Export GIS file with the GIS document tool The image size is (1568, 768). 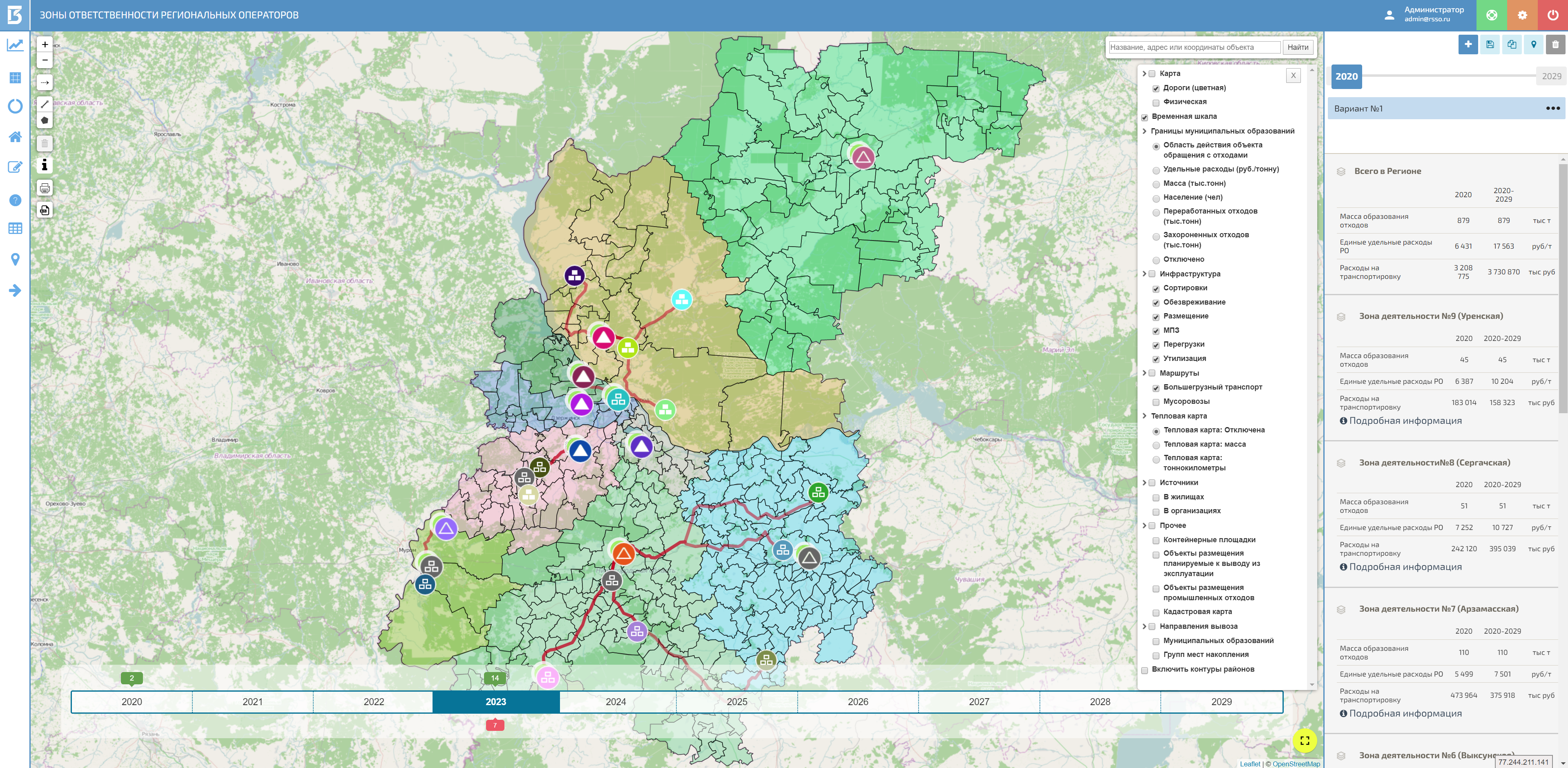click(x=45, y=210)
